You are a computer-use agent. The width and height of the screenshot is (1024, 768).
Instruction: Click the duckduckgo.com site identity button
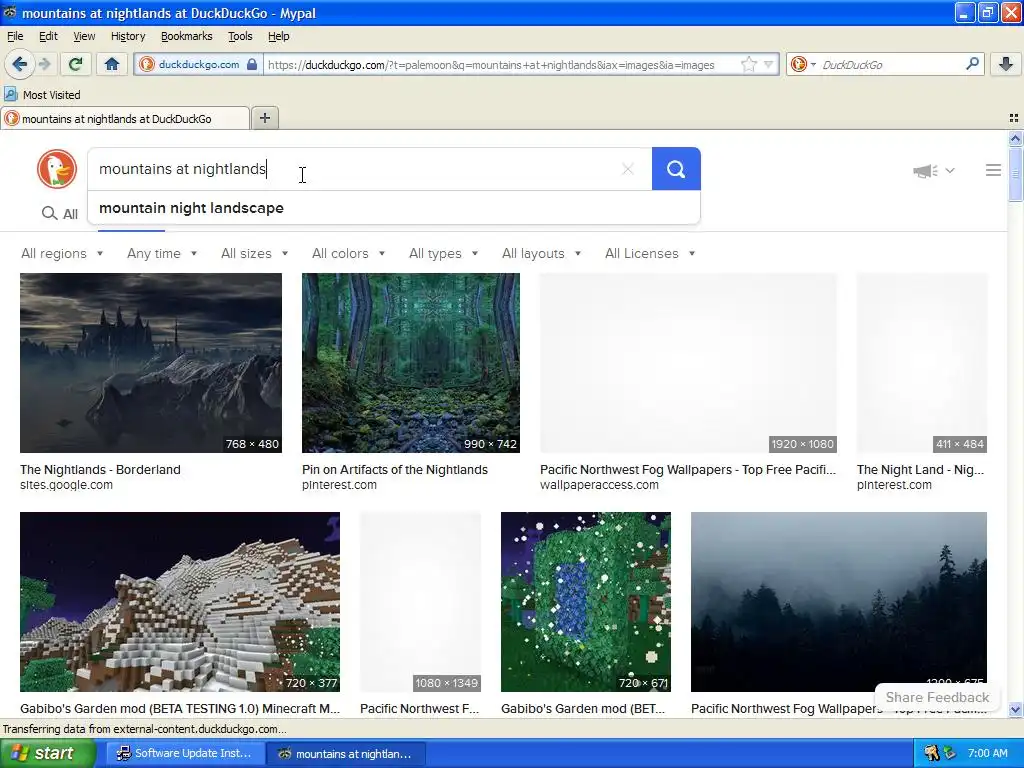tap(199, 64)
